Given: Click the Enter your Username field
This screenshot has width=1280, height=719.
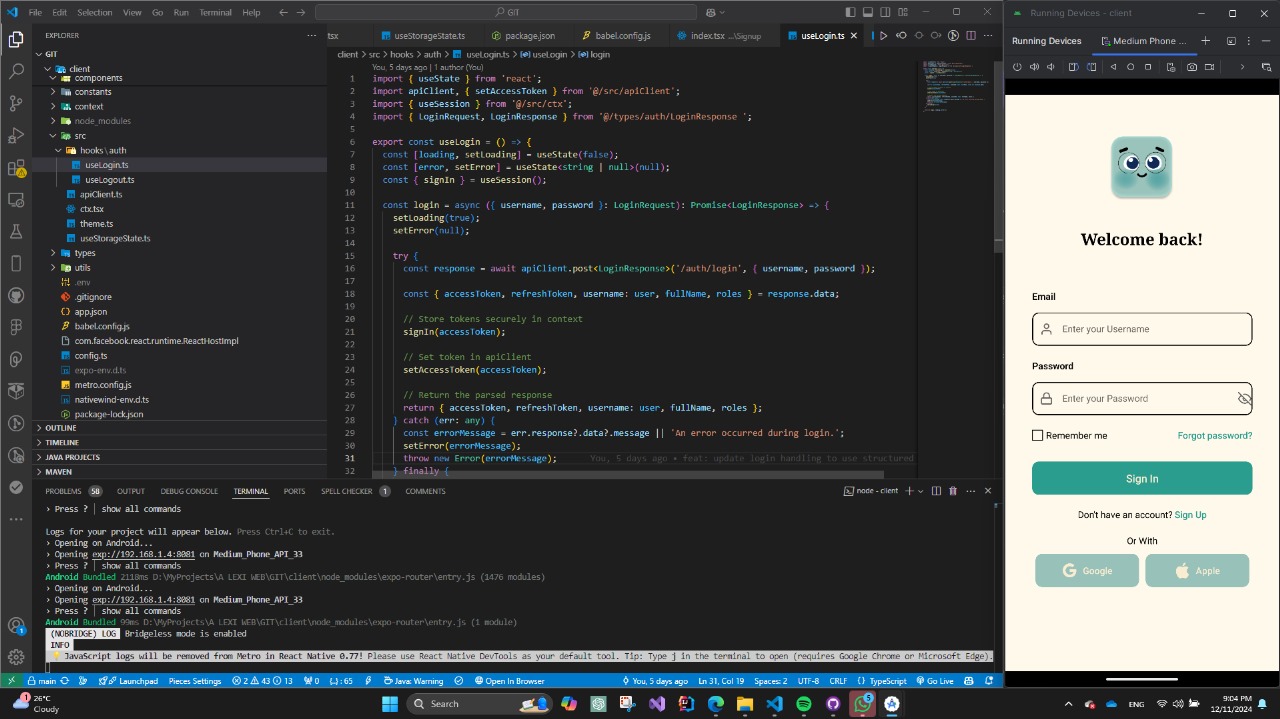Looking at the screenshot, I should coord(1142,329).
